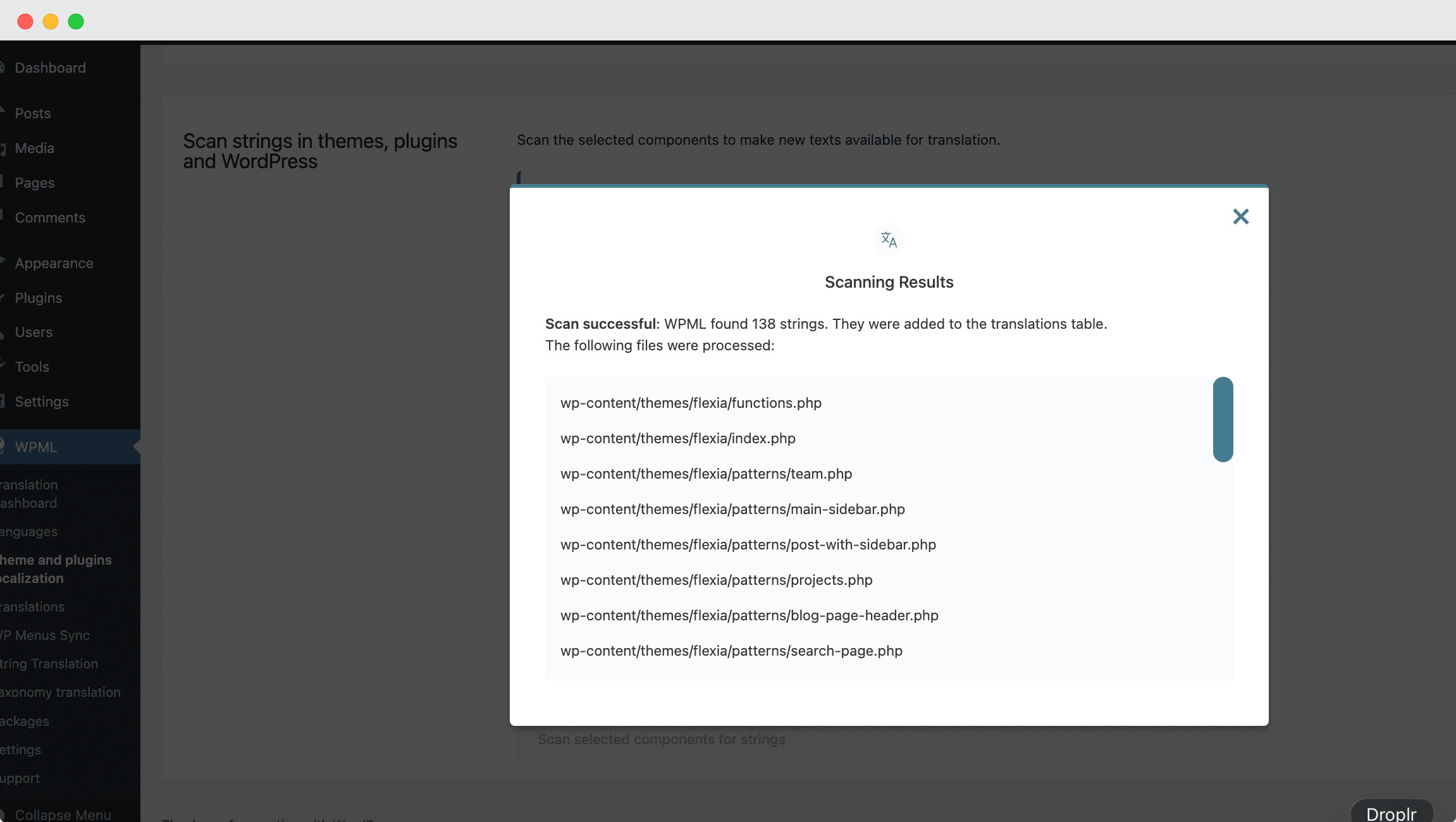Click the Media library icon
This screenshot has height=822, width=1456.
click(x=4, y=148)
